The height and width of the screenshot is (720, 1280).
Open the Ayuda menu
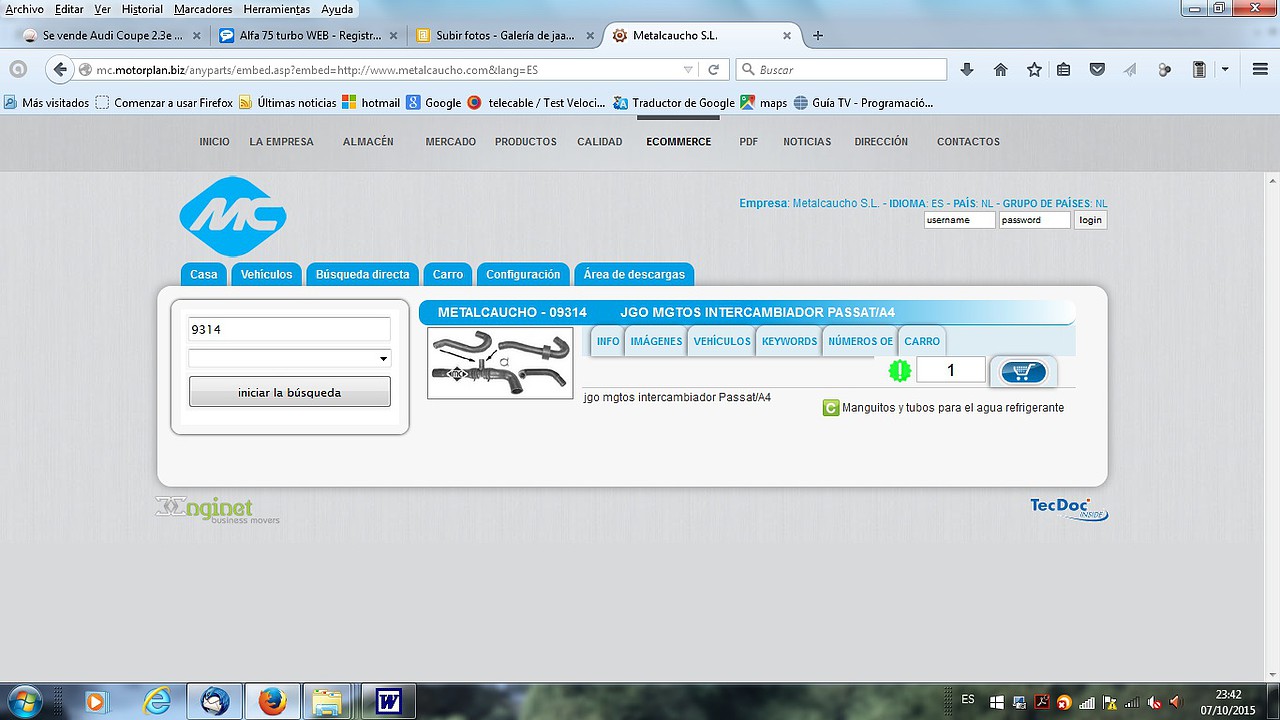click(337, 9)
